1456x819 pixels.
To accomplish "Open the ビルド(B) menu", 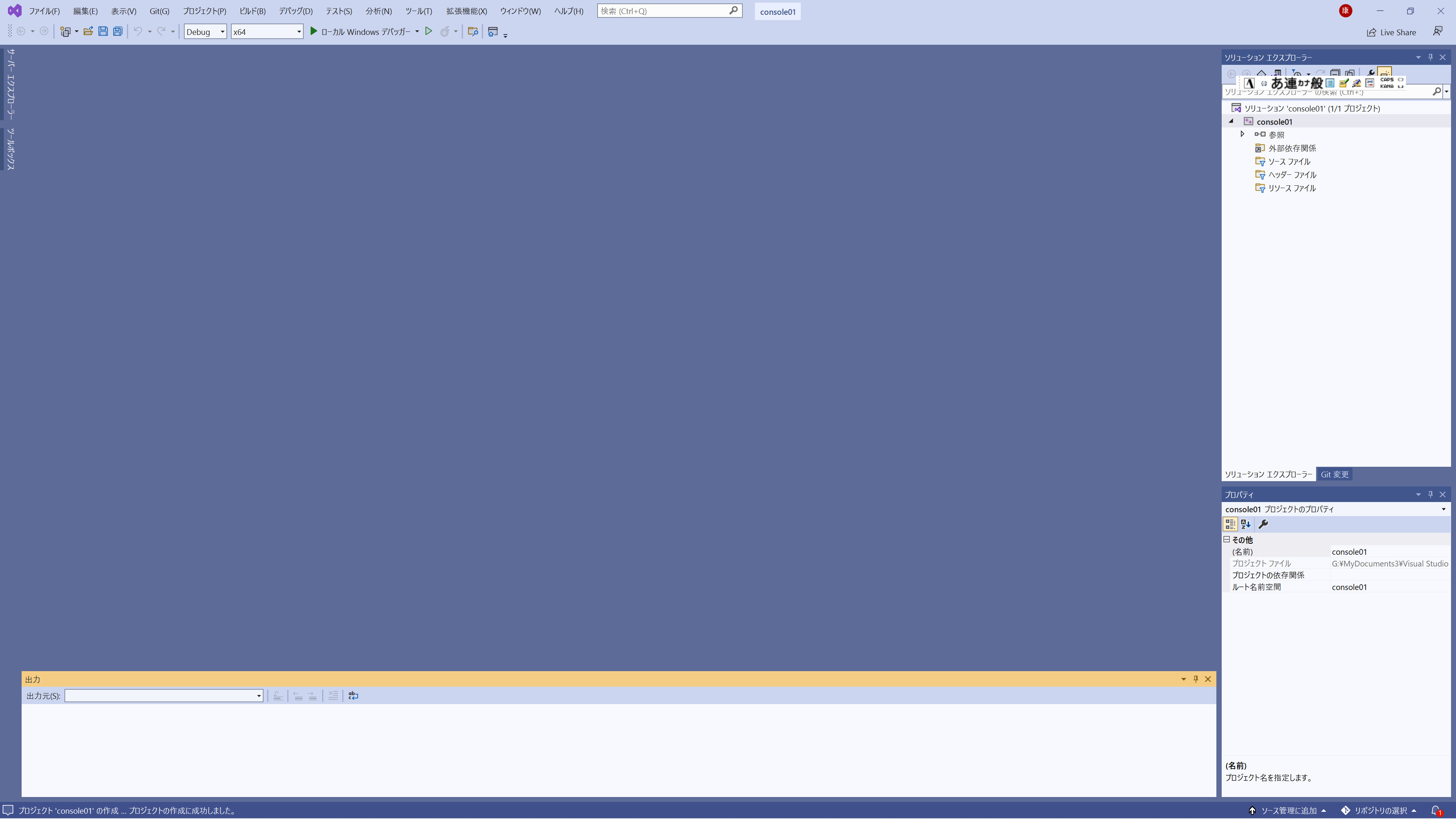I will (252, 11).
